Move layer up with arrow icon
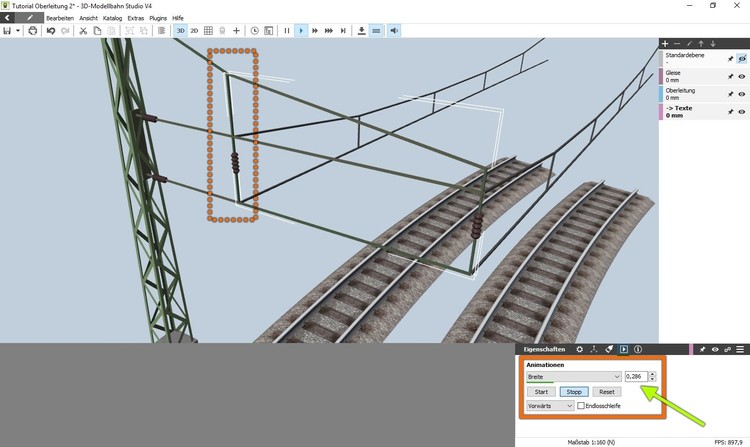The image size is (750, 447). tap(701, 44)
